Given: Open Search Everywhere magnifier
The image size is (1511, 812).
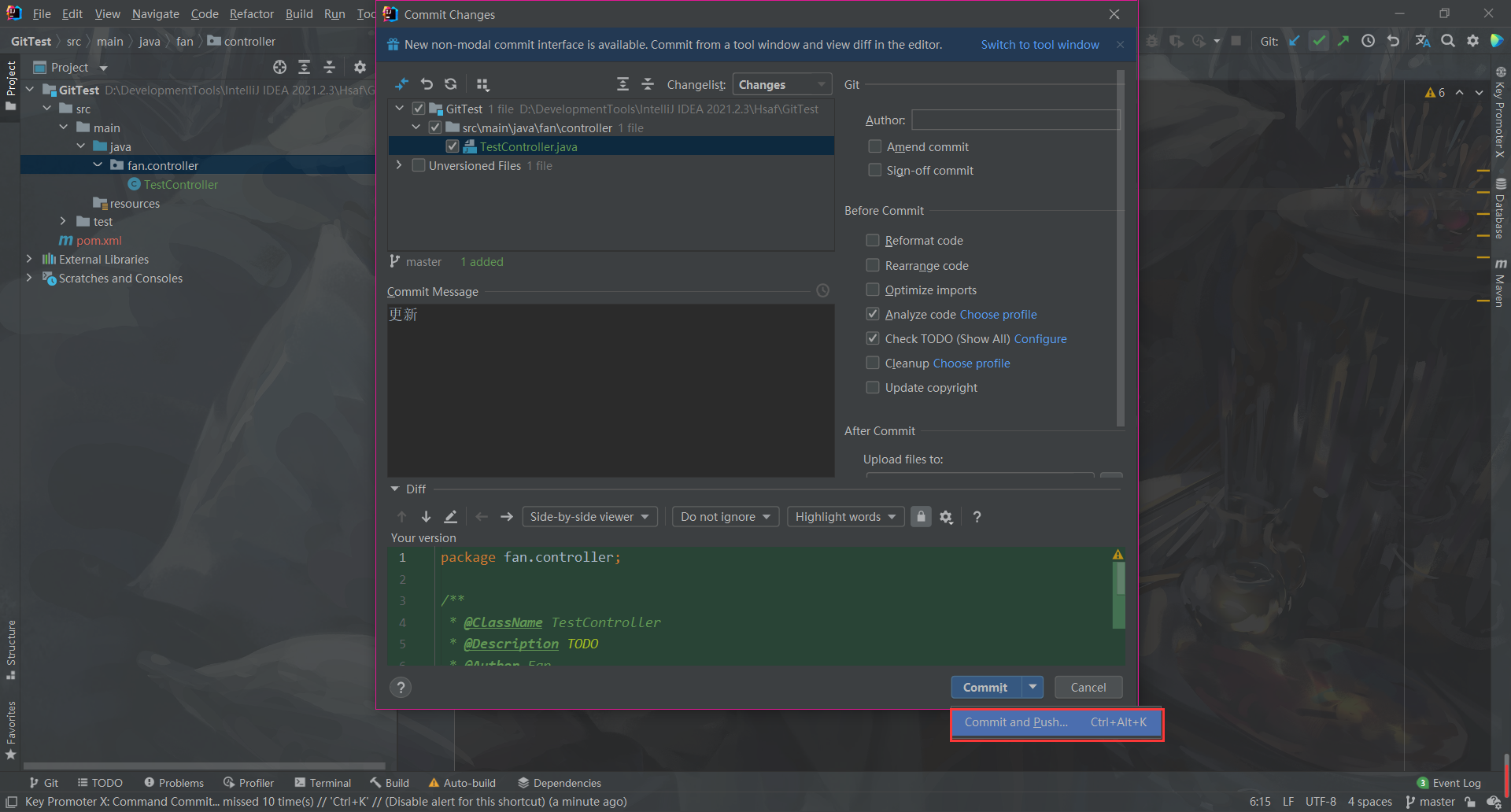Looking at the screenshot, I should pos(1448,41).
